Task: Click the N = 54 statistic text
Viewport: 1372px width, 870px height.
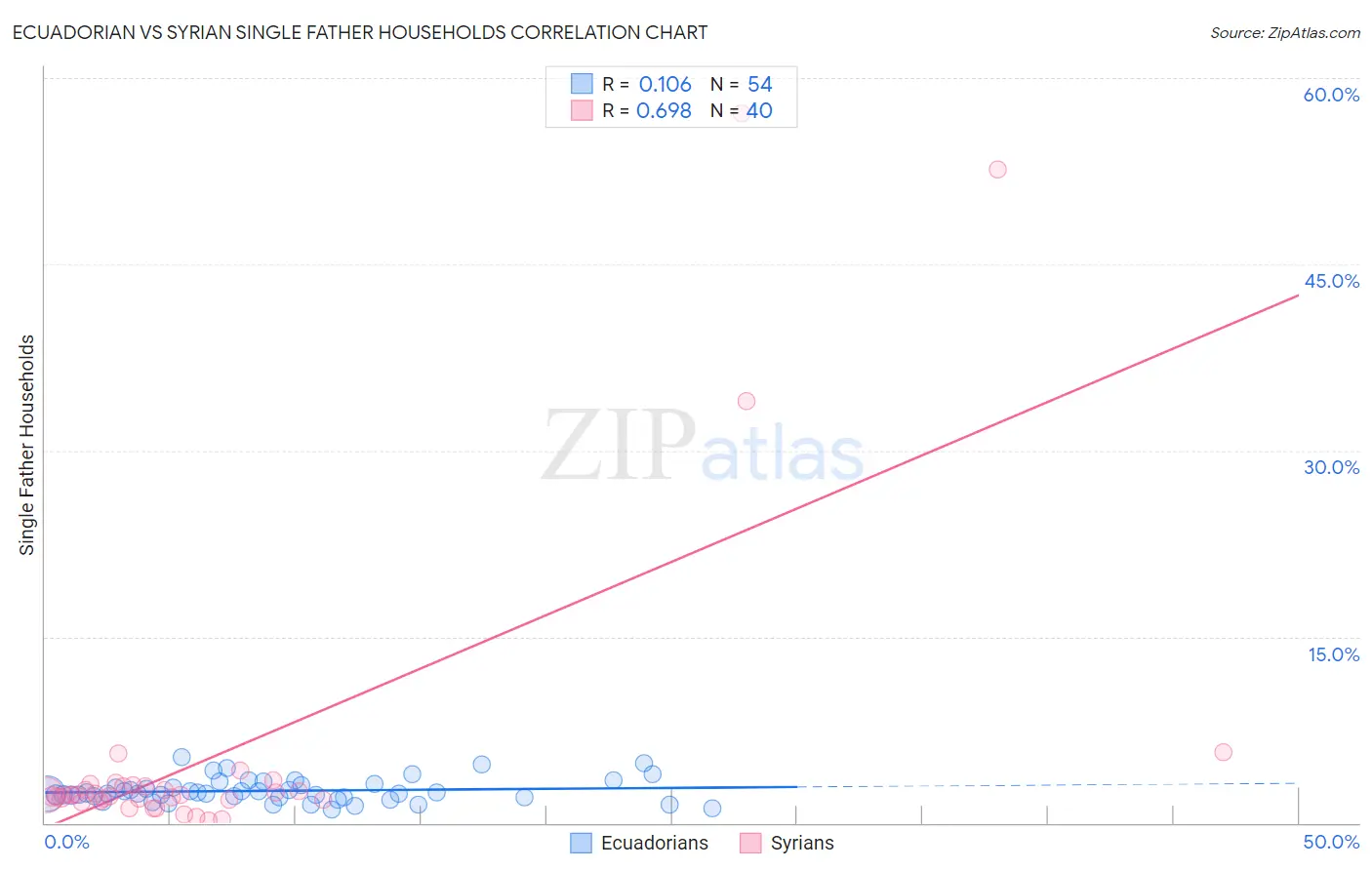Action: [x=742, y=84]
